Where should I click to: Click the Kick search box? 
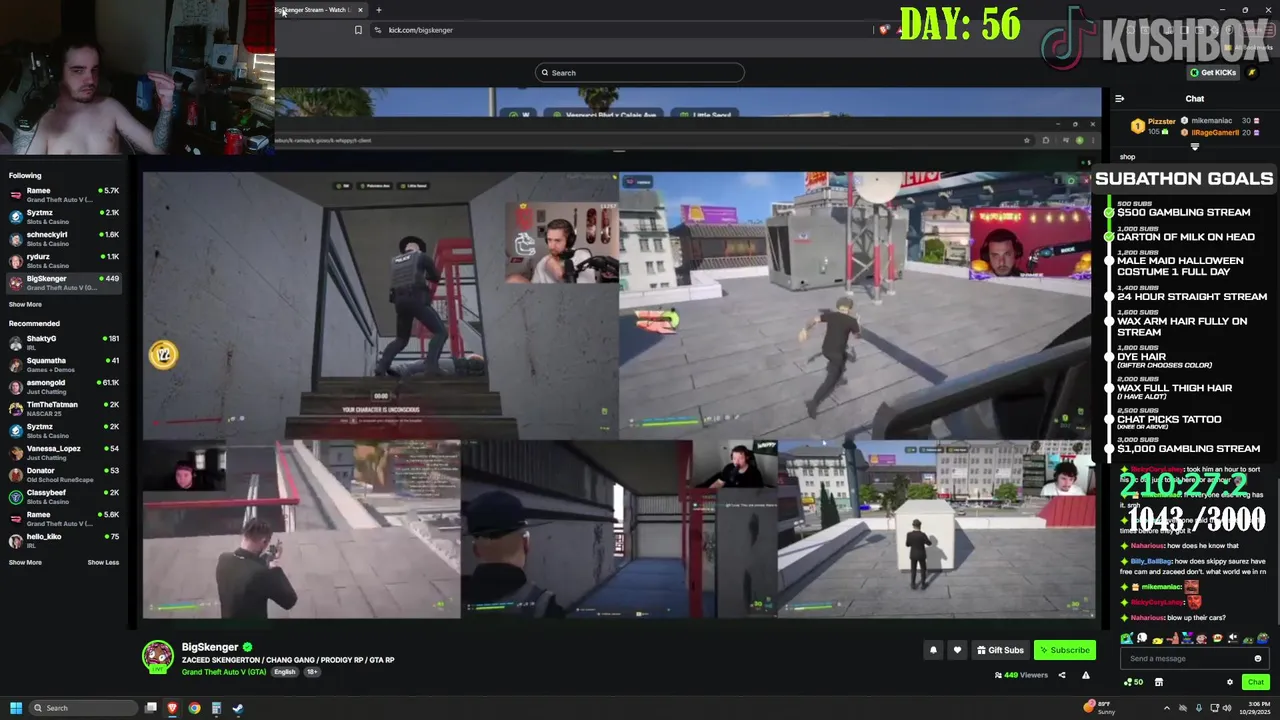pos(640,72)
